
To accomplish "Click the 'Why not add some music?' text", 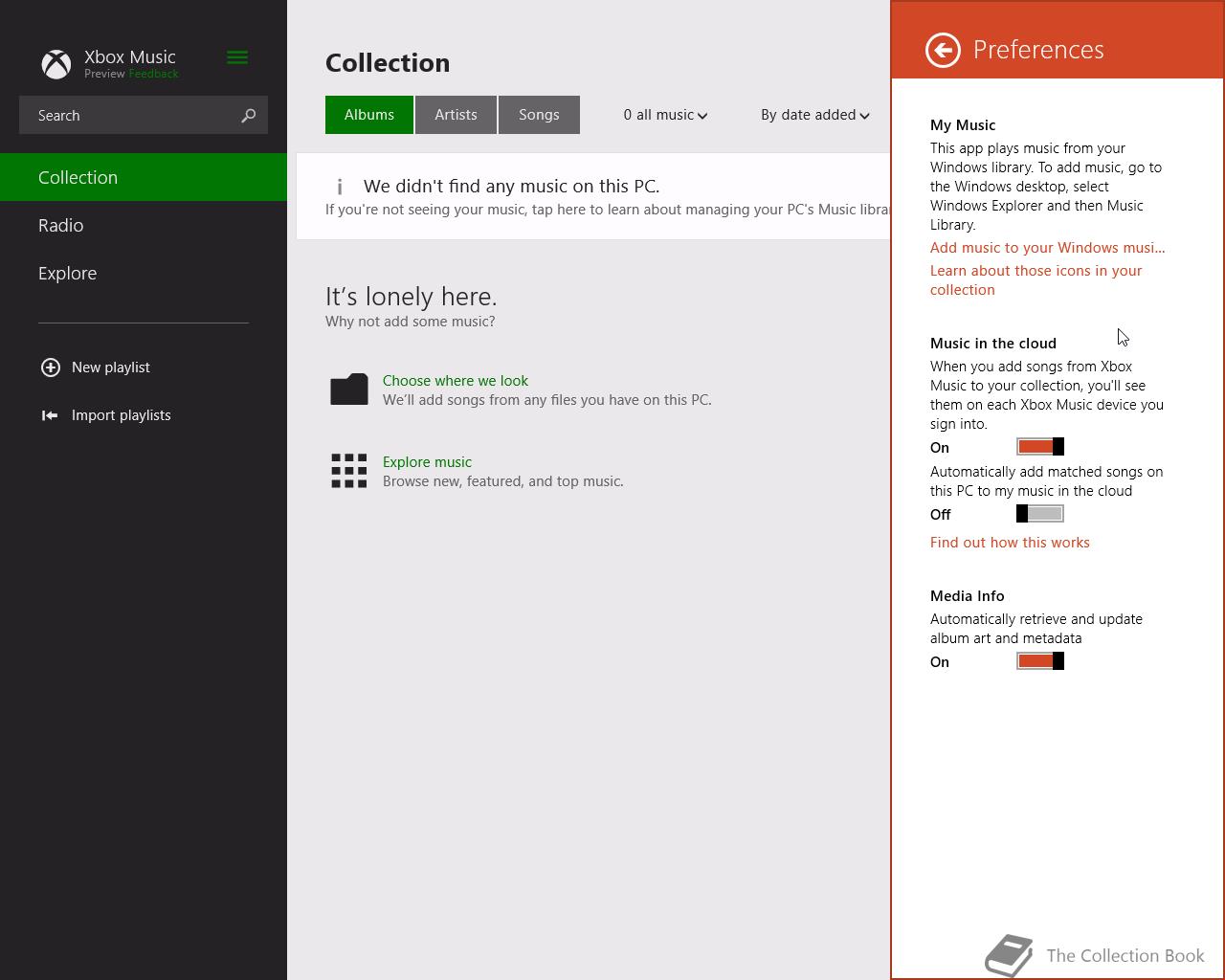I will (411, 322).
